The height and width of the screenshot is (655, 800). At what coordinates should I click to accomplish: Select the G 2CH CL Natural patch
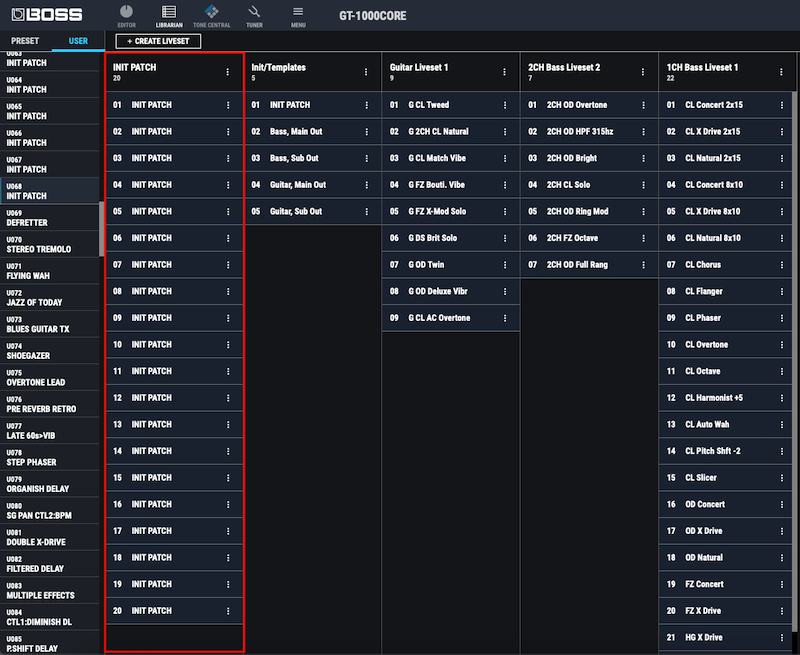pos(451,132)
